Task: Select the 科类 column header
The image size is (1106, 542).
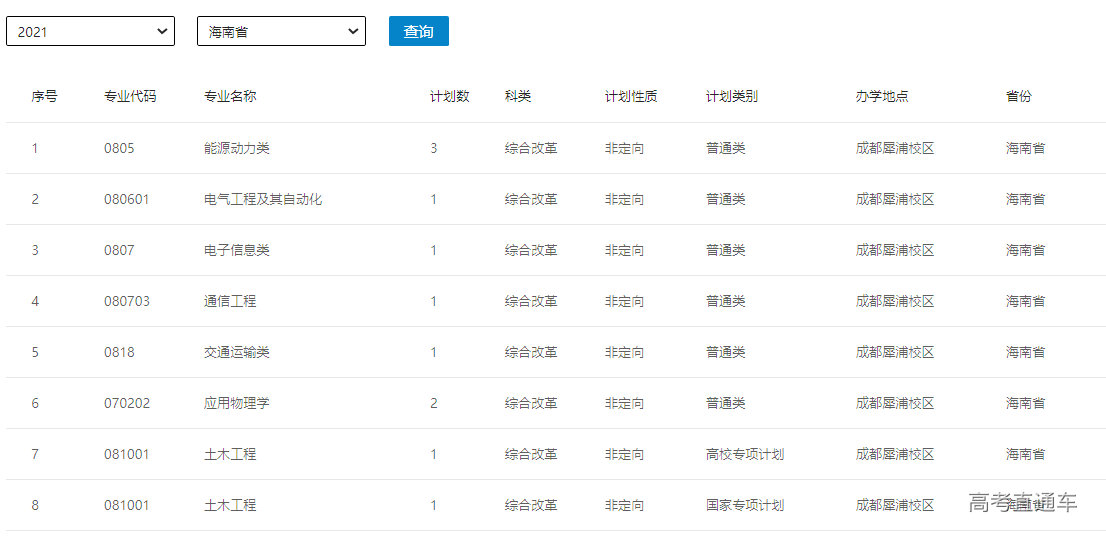Action: [518, 97]
